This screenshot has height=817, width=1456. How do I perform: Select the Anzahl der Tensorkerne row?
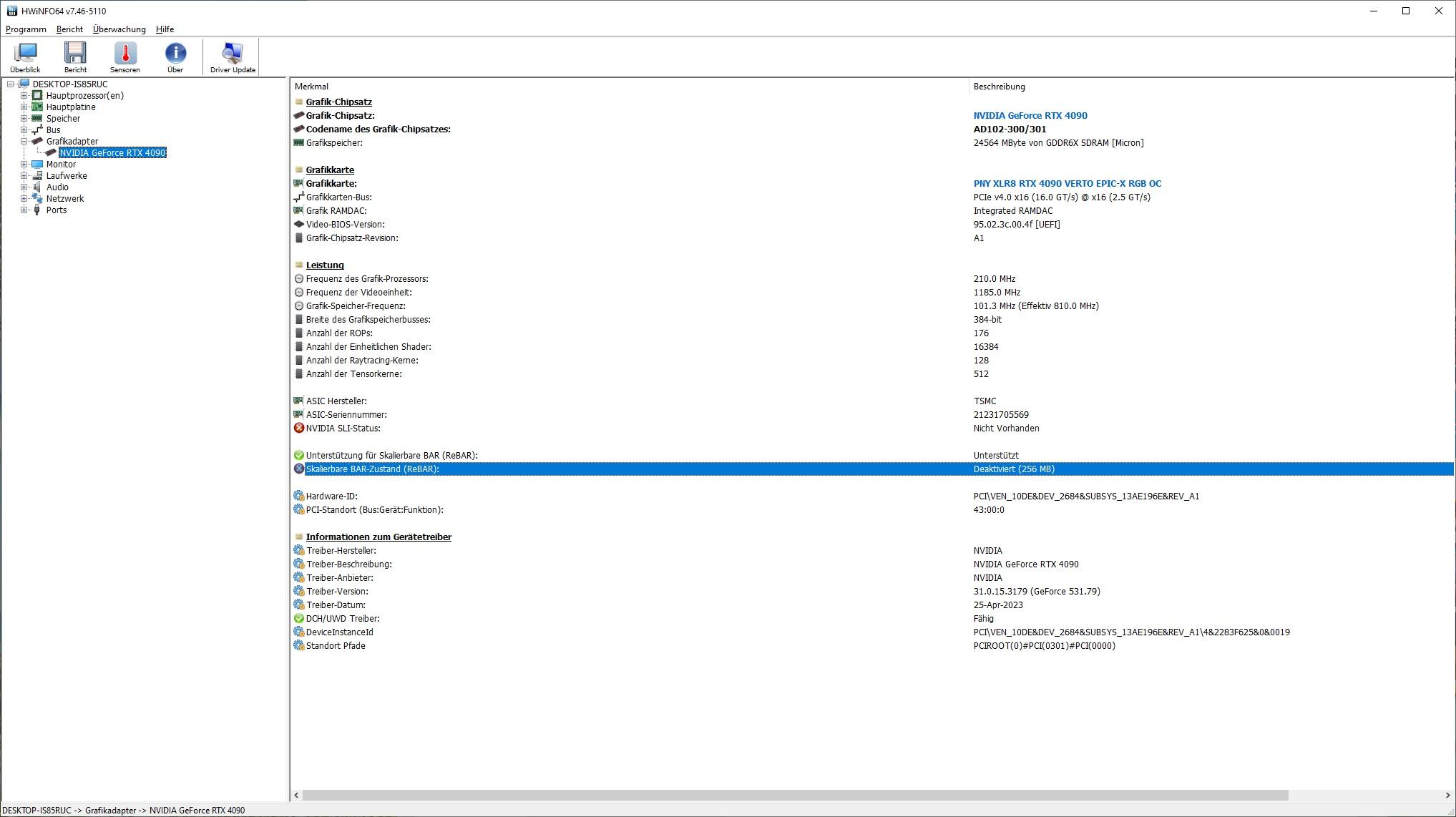pos(872,374)
